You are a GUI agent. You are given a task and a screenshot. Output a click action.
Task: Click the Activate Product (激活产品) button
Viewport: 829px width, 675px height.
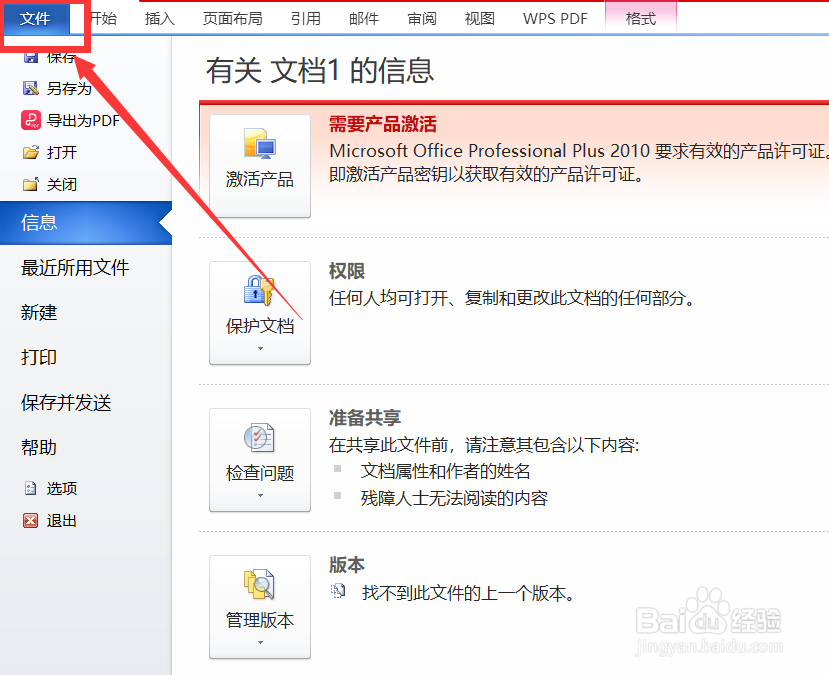260,165
